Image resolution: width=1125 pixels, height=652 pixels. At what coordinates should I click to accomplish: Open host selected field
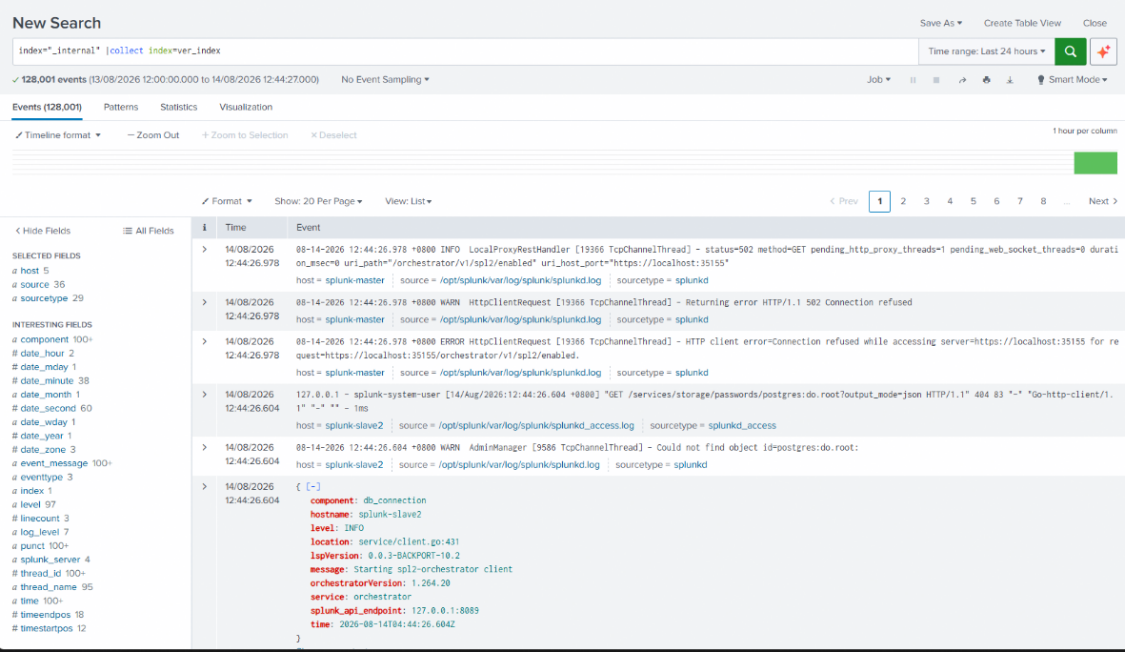coord(29,270)
